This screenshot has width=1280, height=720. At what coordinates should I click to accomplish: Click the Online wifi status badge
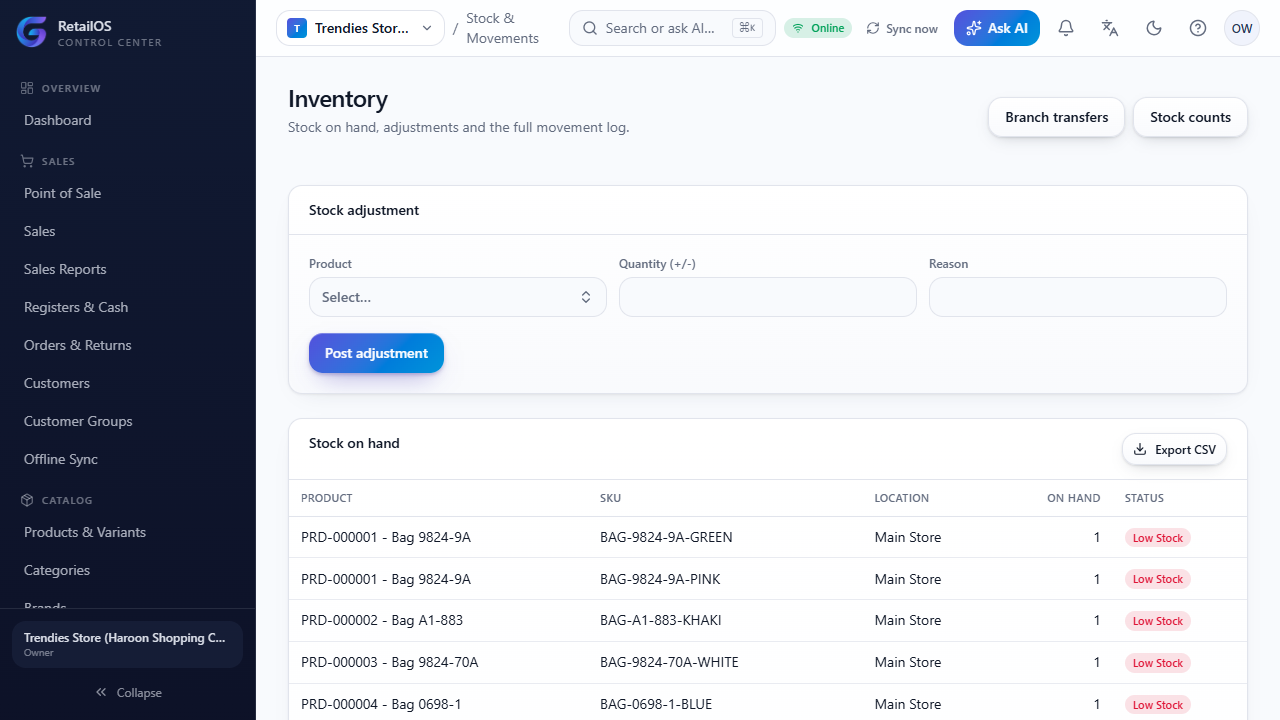(818, 28)
